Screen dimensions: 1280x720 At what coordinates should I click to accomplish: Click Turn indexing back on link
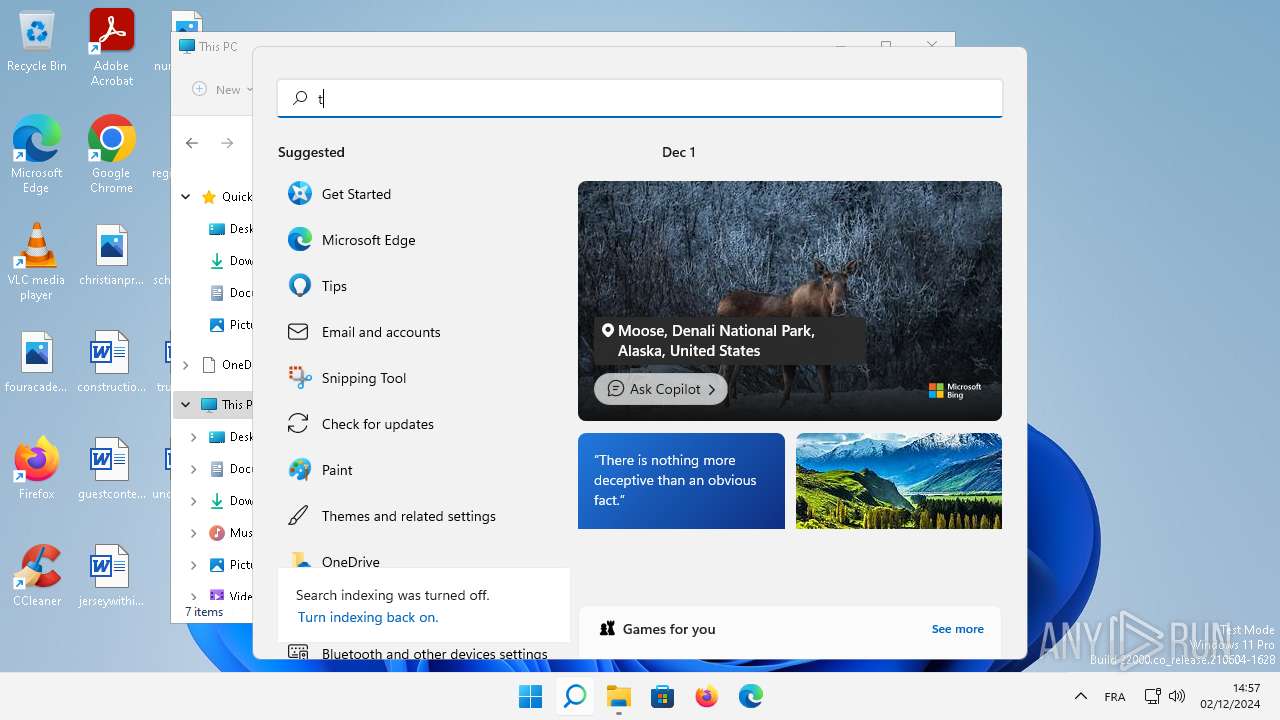tap(368, 617)
